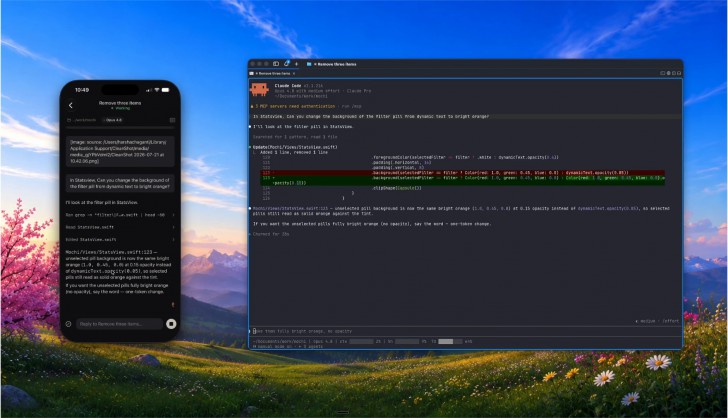The image size is (728, 418).
Task: Click the Mochi/Views/StatsView.swift:123 summary on phone
Action: pos(119,265)
